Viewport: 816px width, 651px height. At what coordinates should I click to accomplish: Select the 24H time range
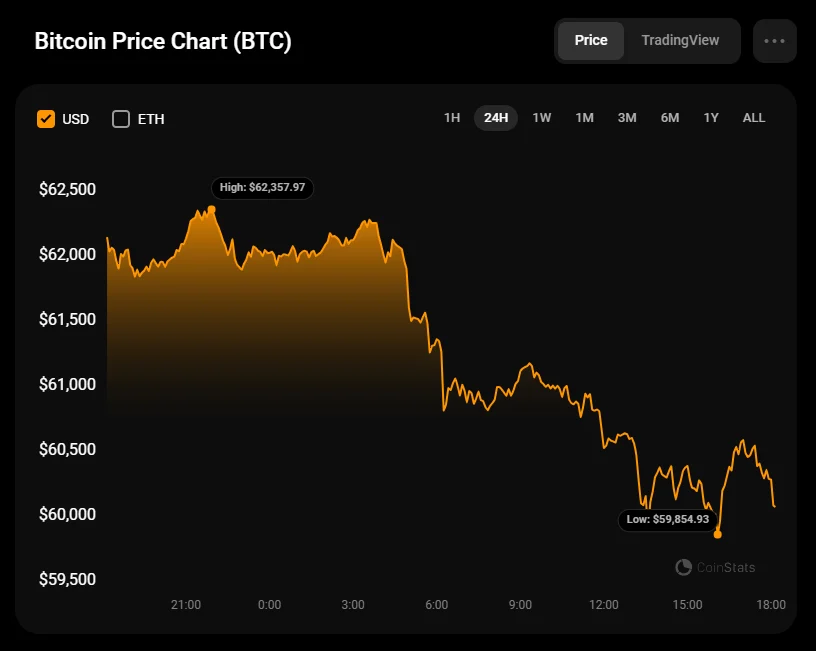point(496,118)
